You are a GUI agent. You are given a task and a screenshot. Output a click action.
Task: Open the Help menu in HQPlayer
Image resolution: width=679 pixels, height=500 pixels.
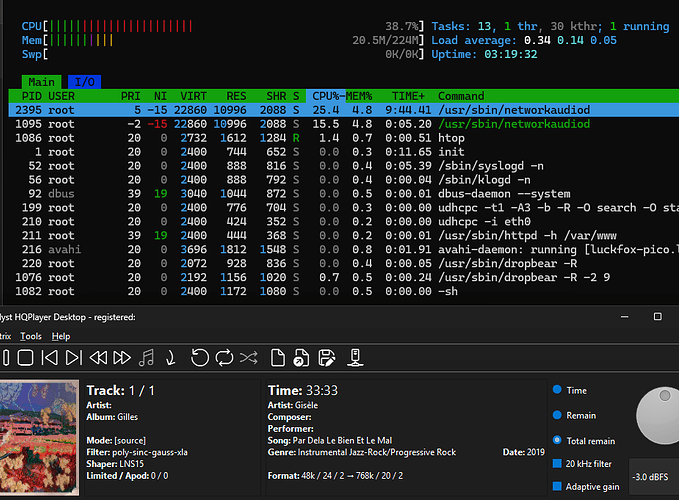pyautogui.click(x=61, y=336)
